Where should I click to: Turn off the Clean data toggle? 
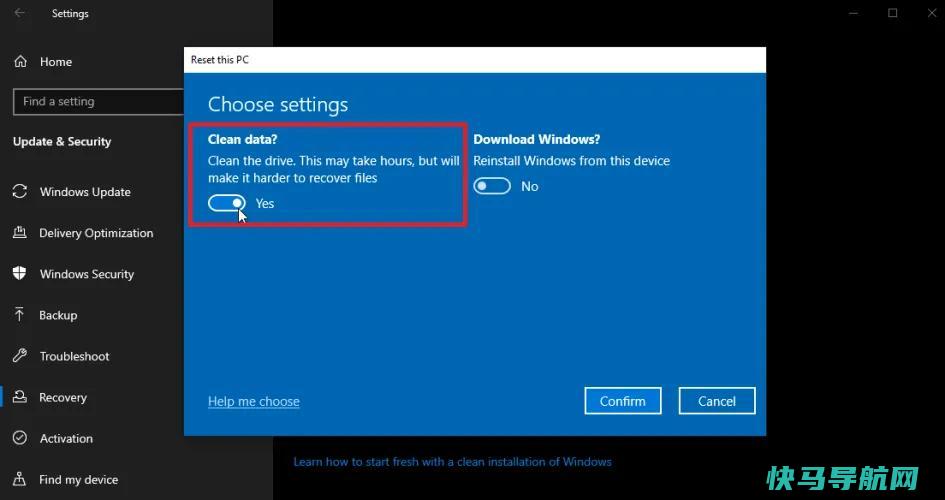point(227,204)
